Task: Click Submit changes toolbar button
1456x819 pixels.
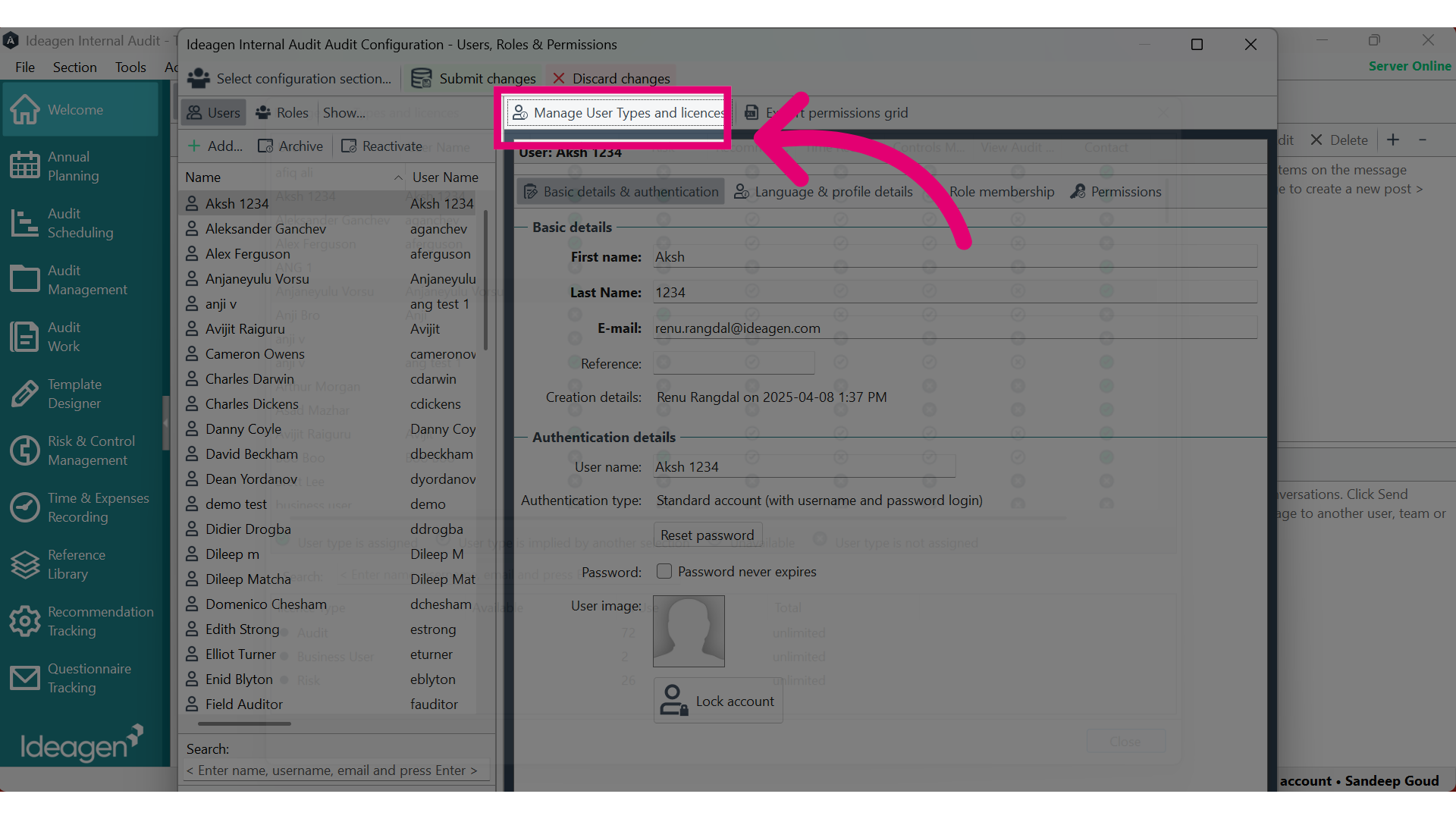Action: click(473, 78)
